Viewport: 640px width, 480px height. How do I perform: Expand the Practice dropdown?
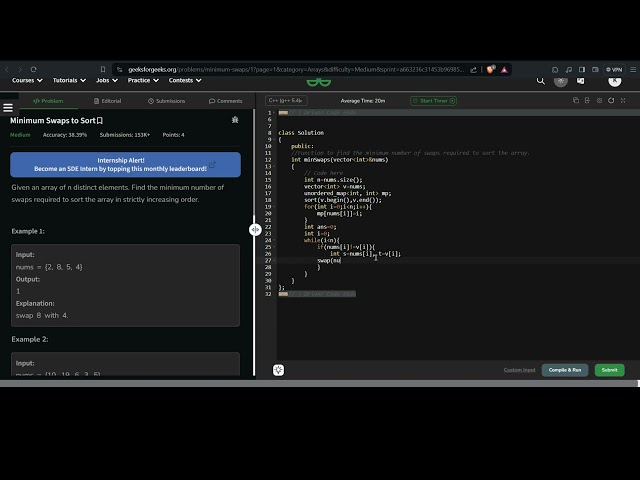coord(143,80)
